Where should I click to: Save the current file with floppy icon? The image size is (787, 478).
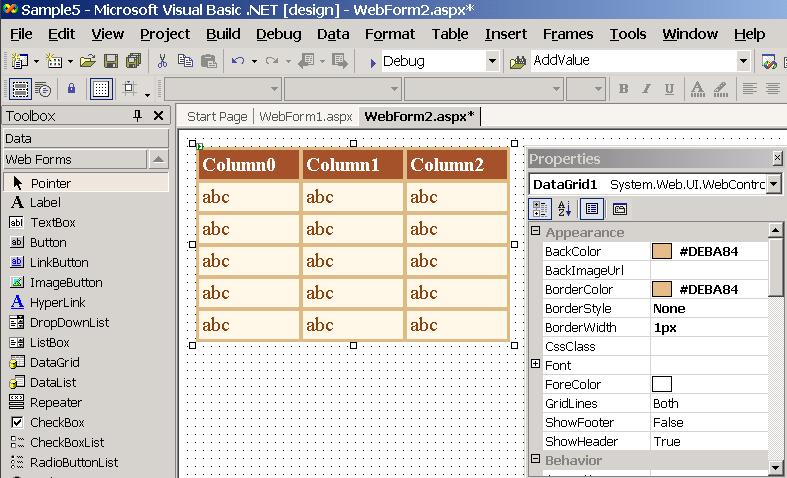(x=111, y=61)
